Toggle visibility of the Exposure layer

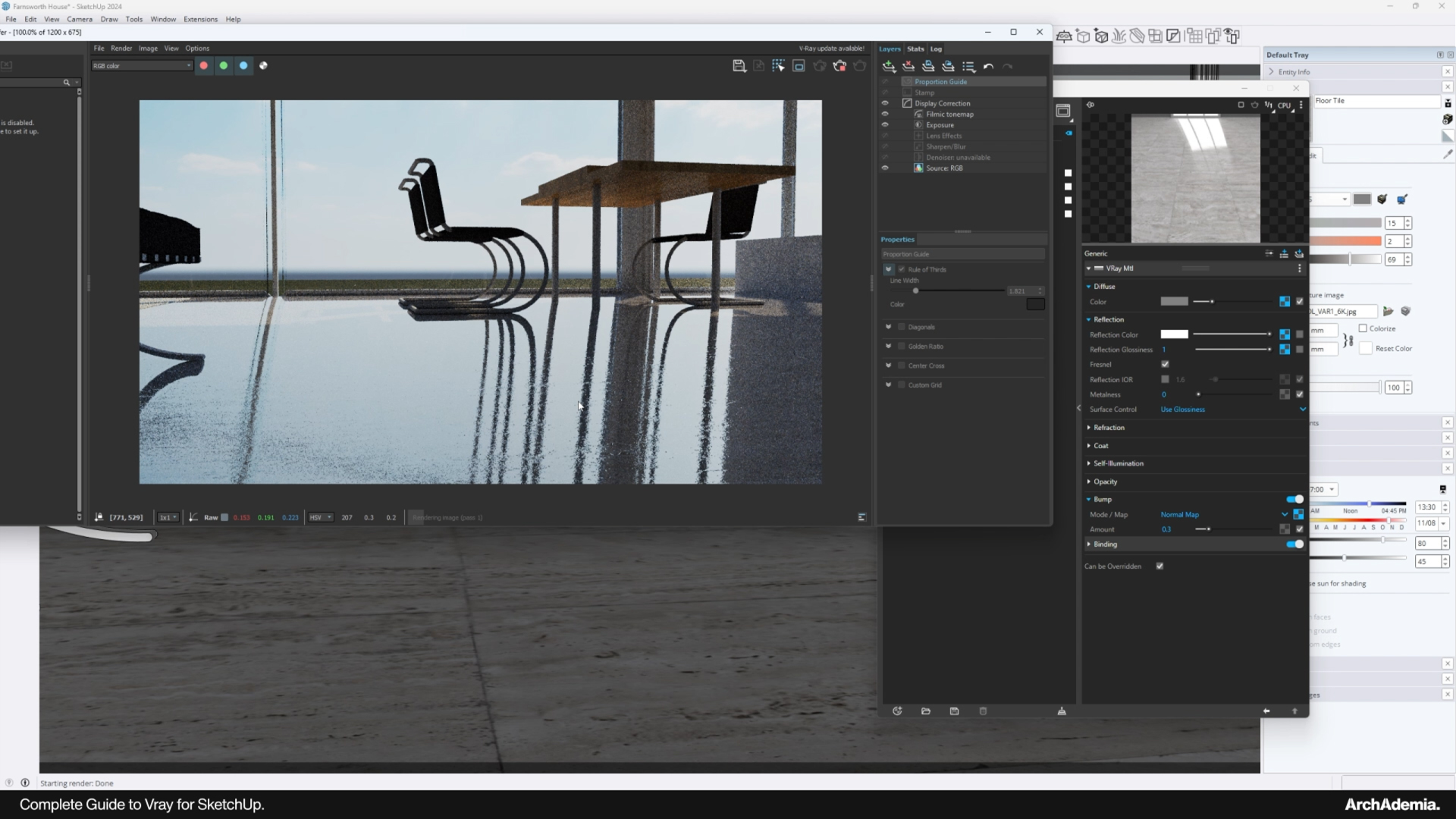[x=884, y=125]
